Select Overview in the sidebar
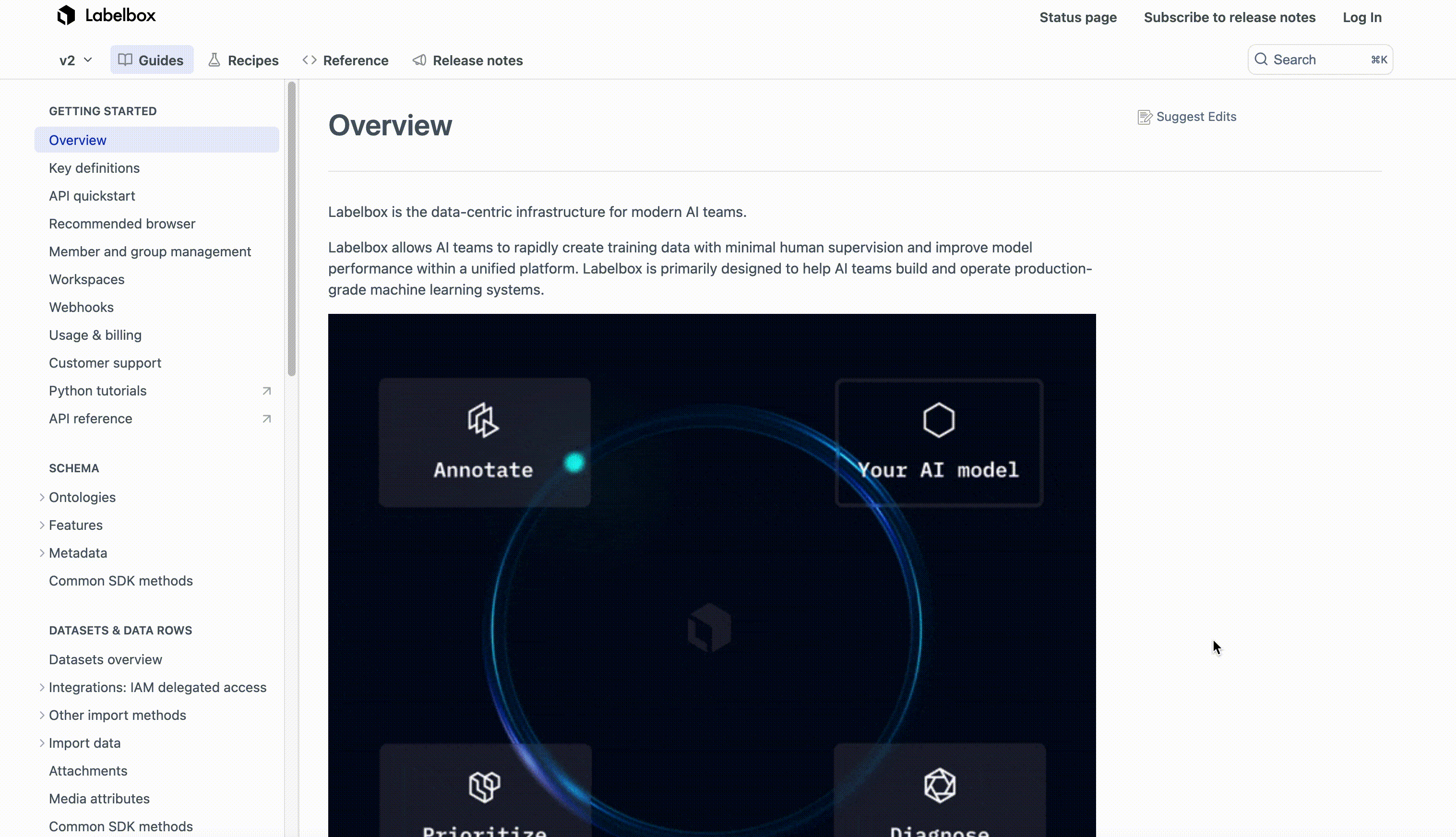Image resolution: width=1456 pixels, height=837 pixels. pyautogui.click(x=157, y=140)
